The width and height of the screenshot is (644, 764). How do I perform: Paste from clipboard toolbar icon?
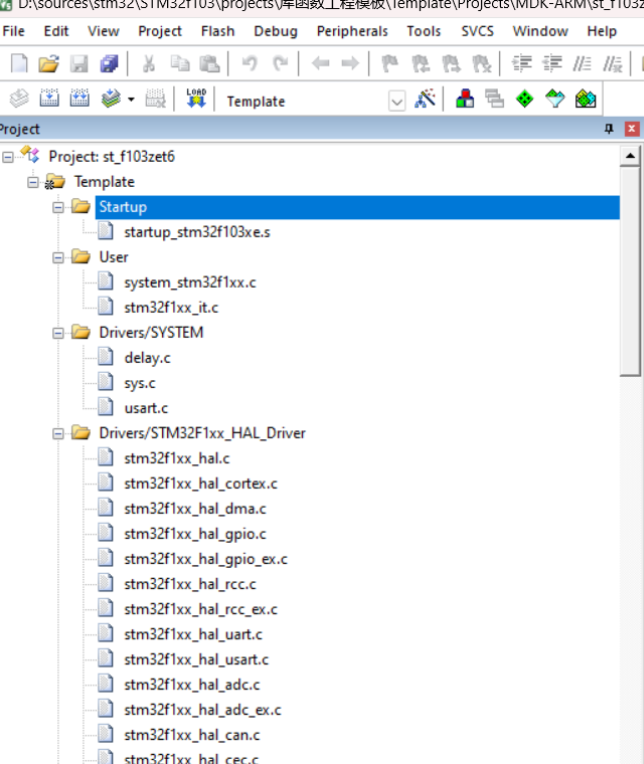210,63
